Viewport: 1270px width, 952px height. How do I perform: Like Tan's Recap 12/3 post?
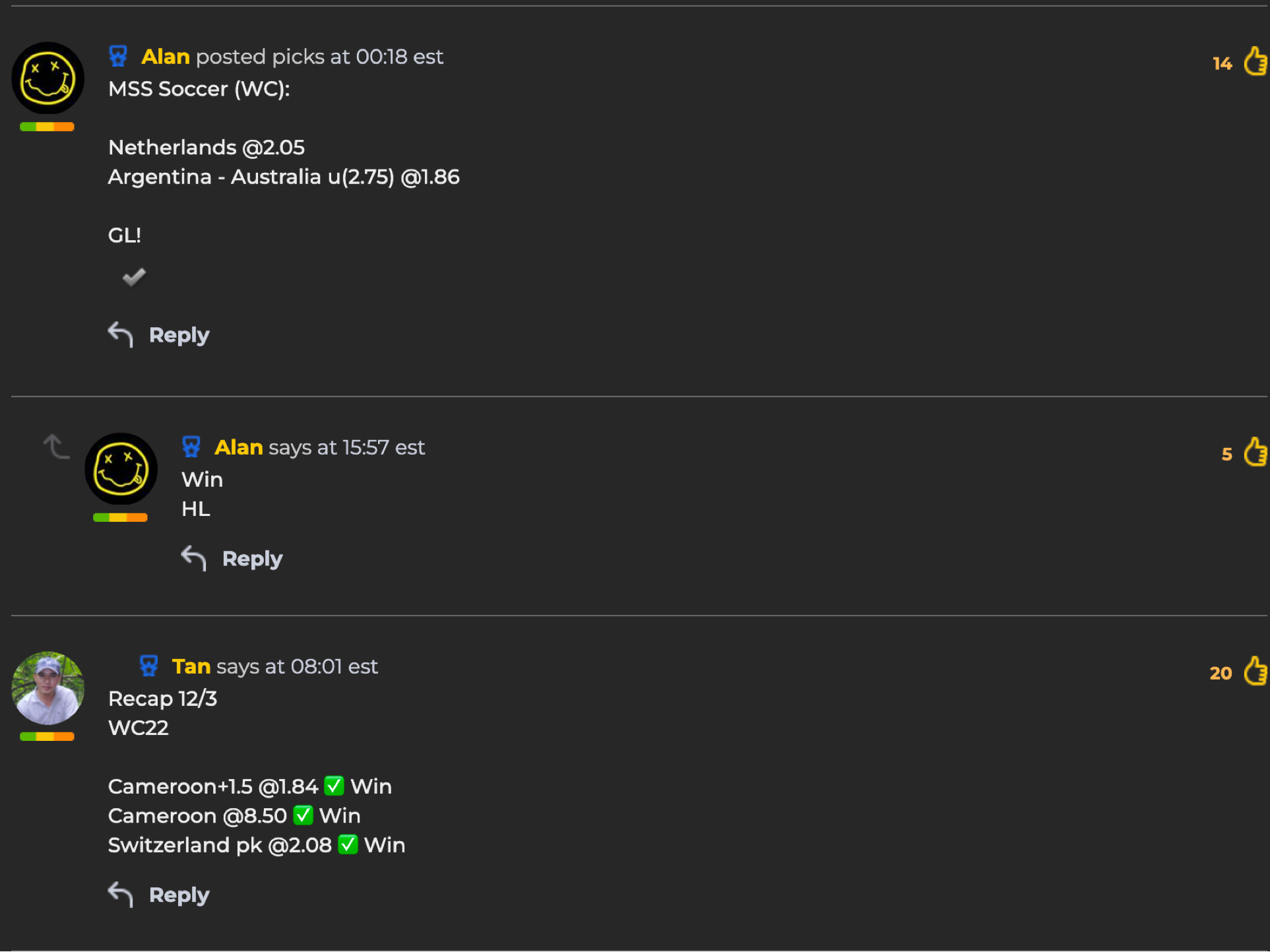coord(1255,671)
